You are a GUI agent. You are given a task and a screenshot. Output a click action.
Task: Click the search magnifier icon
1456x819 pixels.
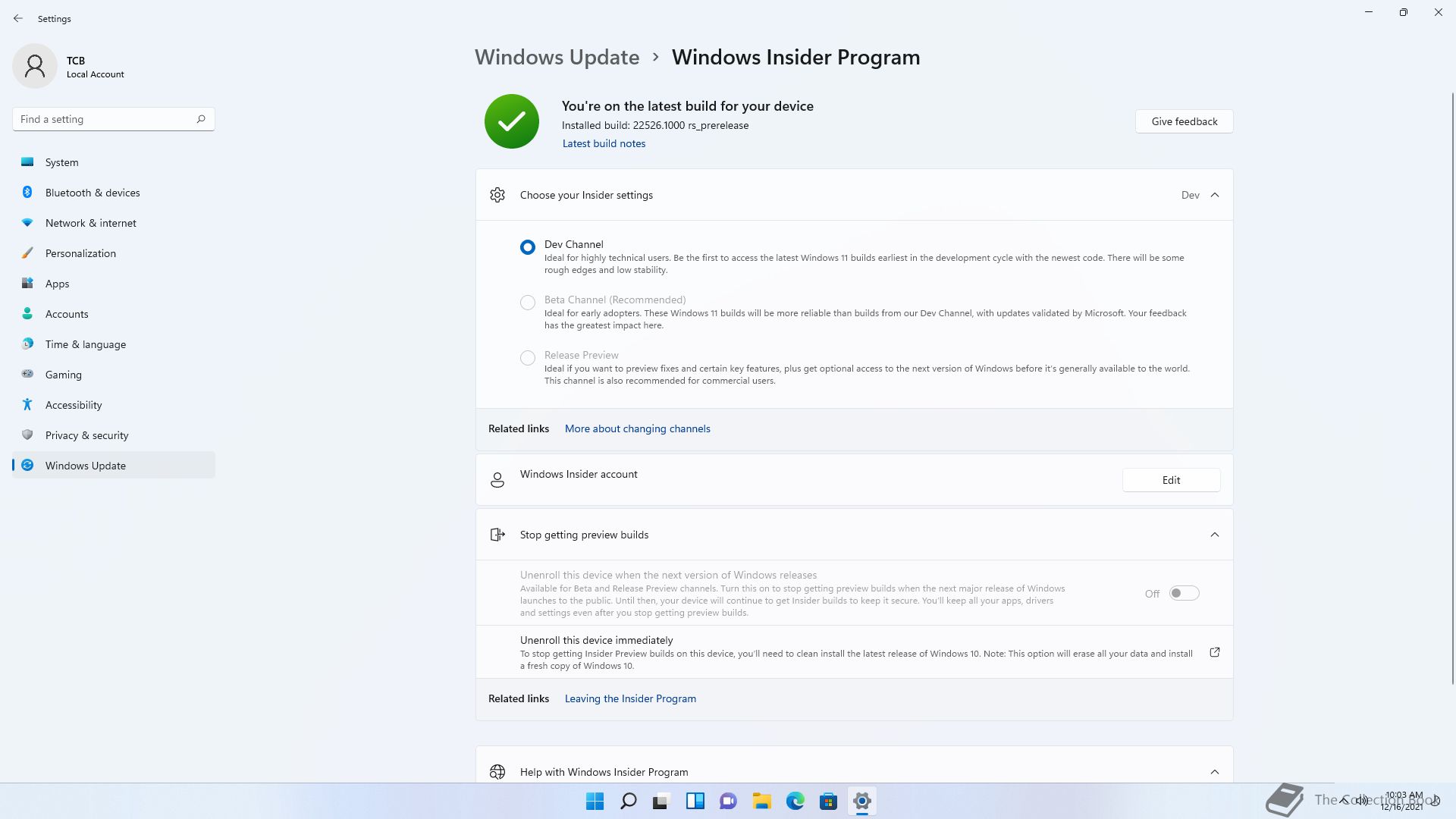(x=201, y=119)
